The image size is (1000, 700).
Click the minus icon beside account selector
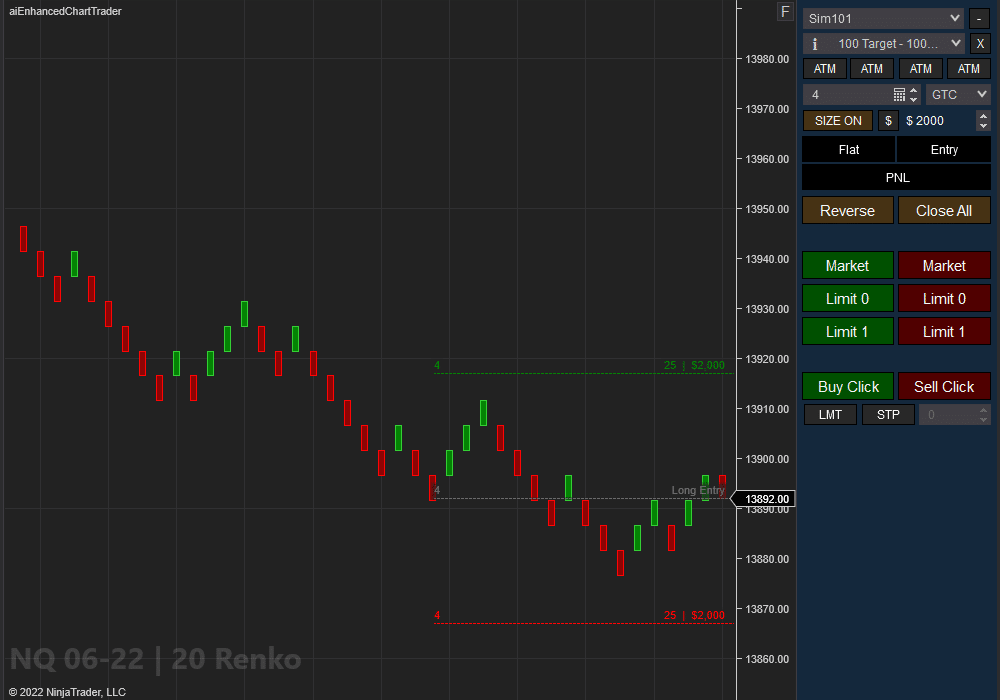(978, 18)
